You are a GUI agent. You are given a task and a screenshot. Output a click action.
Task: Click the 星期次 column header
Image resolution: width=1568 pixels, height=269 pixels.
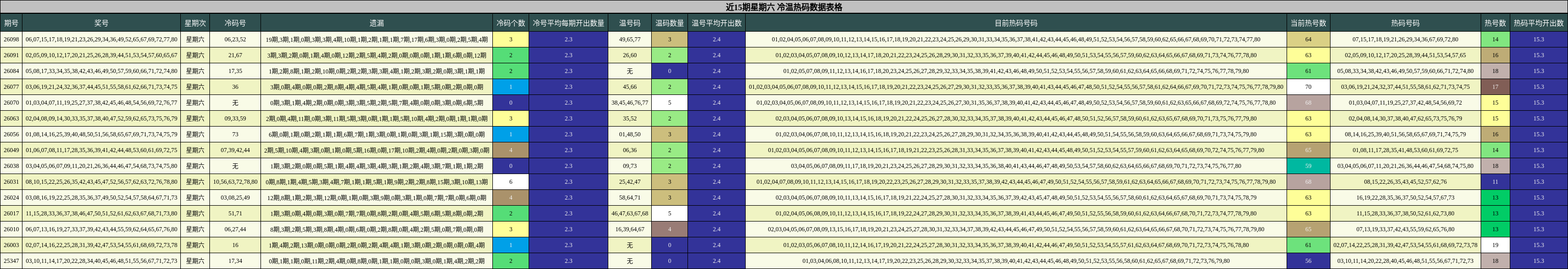click(196, 23)
